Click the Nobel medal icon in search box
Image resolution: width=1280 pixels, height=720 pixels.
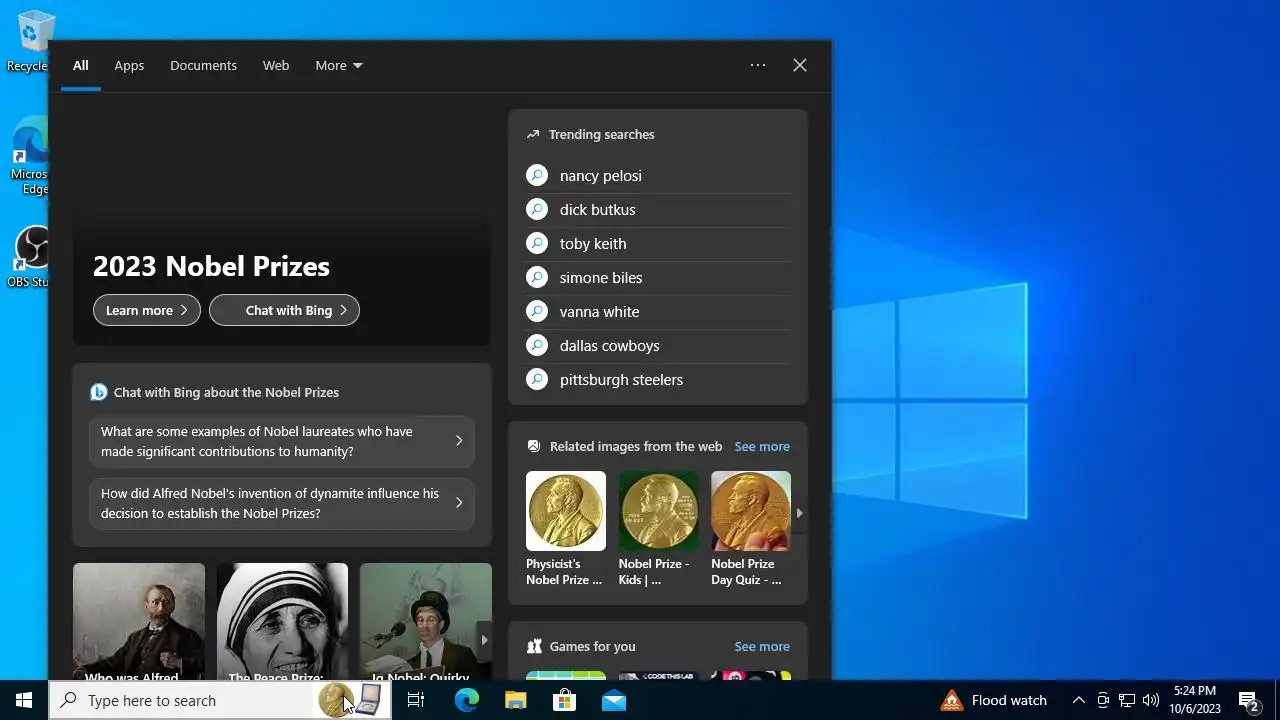(x=335, y=700)
